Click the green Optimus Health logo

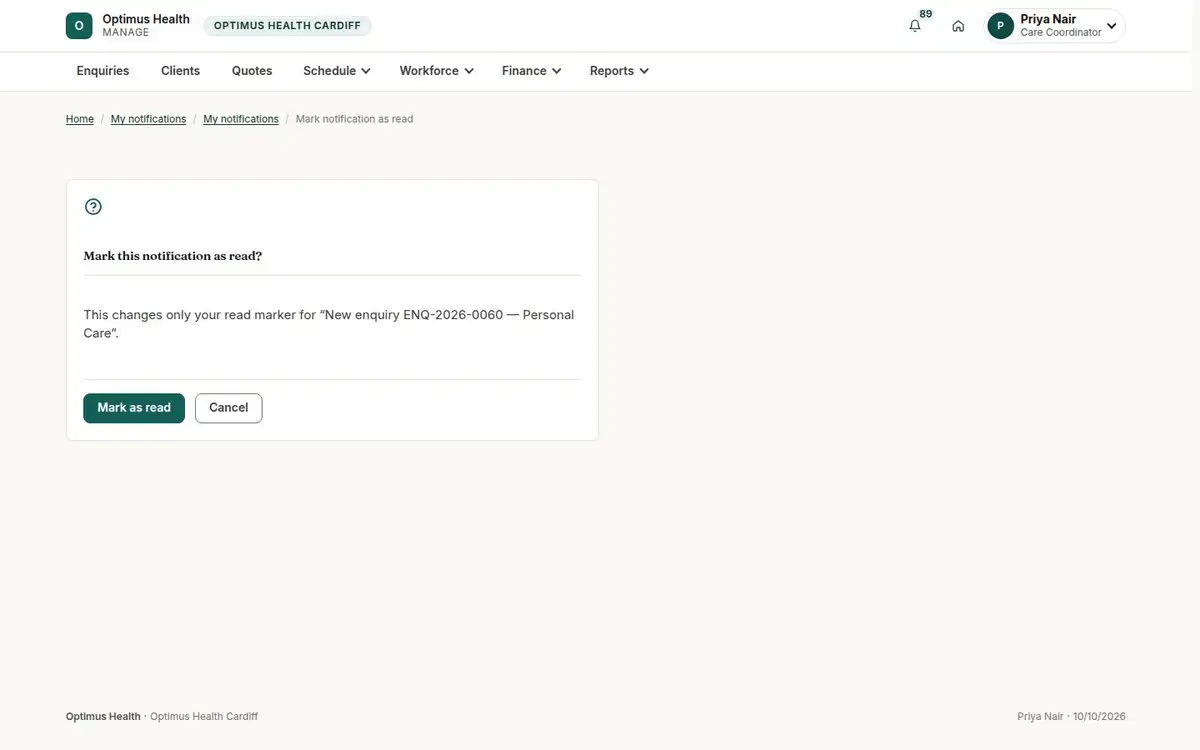pyautogui.click(x=79, y=26)
